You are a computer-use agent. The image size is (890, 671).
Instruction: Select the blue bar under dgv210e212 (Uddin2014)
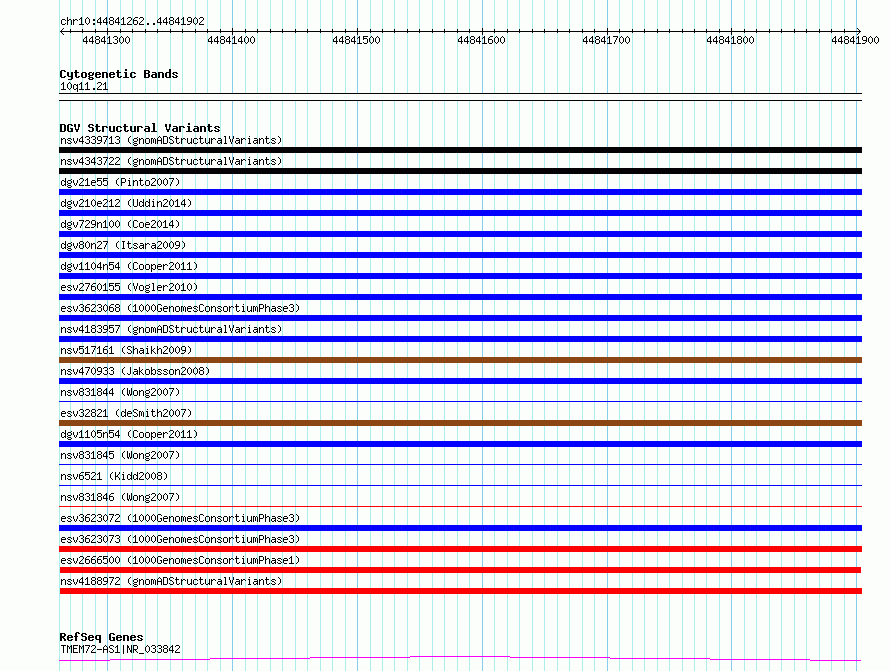click(x=460, y=213)
